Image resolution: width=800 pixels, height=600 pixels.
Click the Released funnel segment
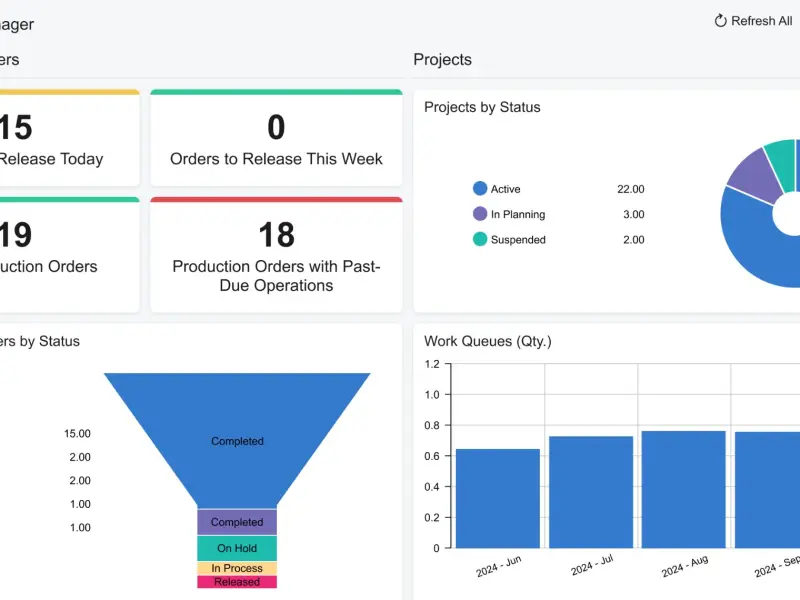[237, 582]
